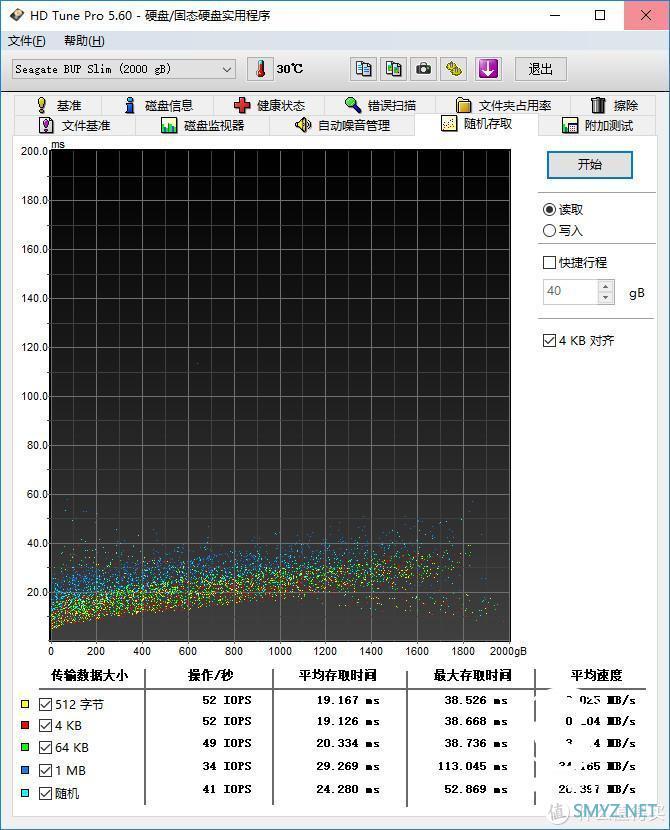Decrease stroke size with down spinner arrow
670x830 pixels.
(x=606, y=298)
